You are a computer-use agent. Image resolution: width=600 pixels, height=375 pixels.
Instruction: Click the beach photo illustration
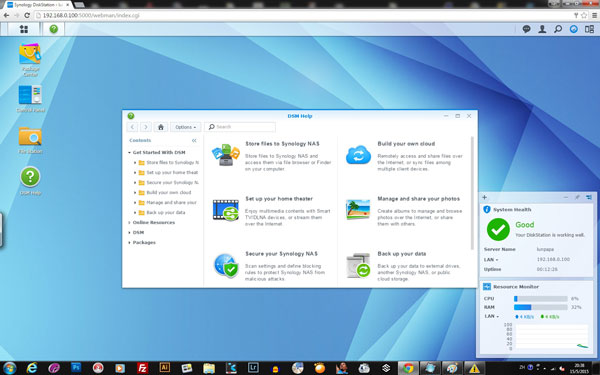(358, 210)
